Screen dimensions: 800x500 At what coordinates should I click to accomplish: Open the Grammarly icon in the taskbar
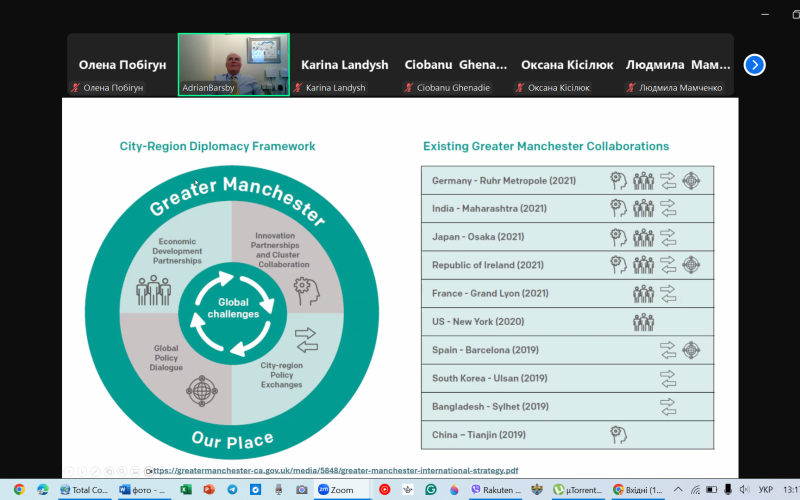(431, 490)
